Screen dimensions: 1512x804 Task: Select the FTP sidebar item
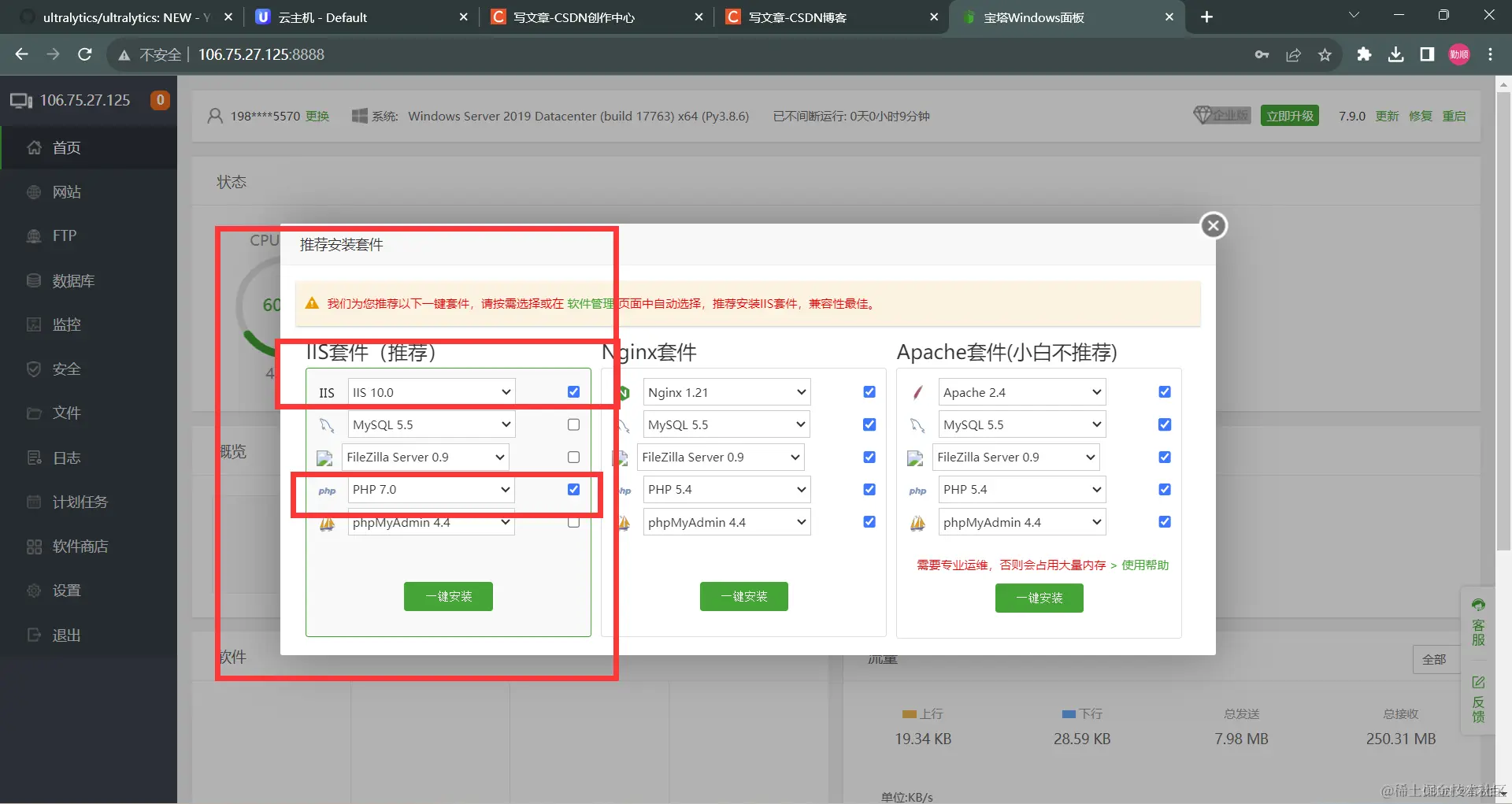click(63, 235)
